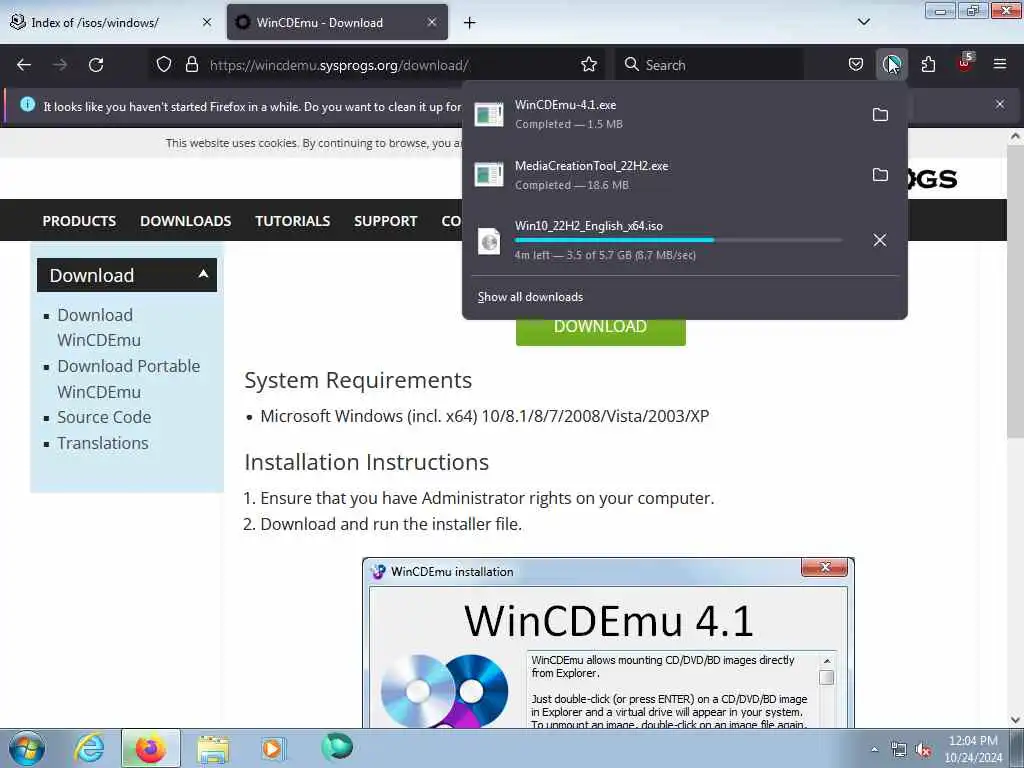The height and width of the screenshot is (768, 1024).
Task: Cancel the Win10_22H2_English_x64.iso download
Action: pos(880,240)
